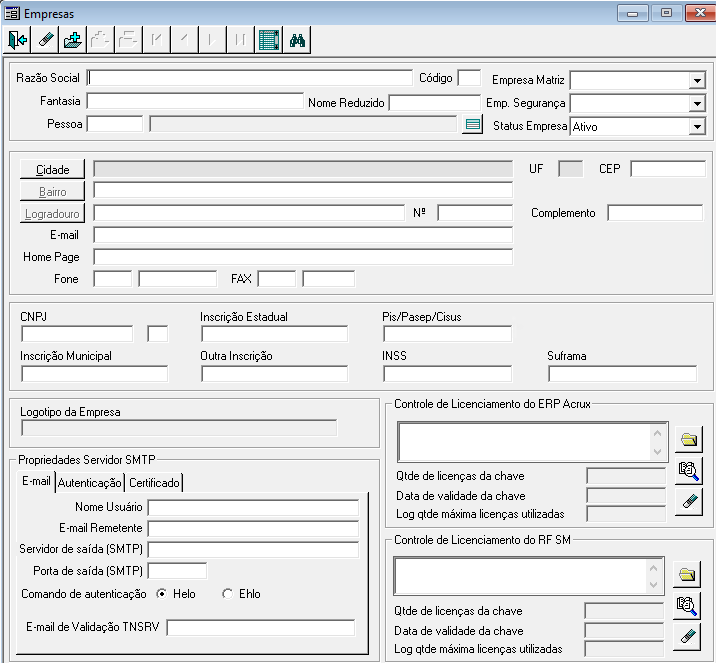The width and height of the screenshot is (716, 663).
Task: Click the last record navigation icon
Action: tap(241, 40)
